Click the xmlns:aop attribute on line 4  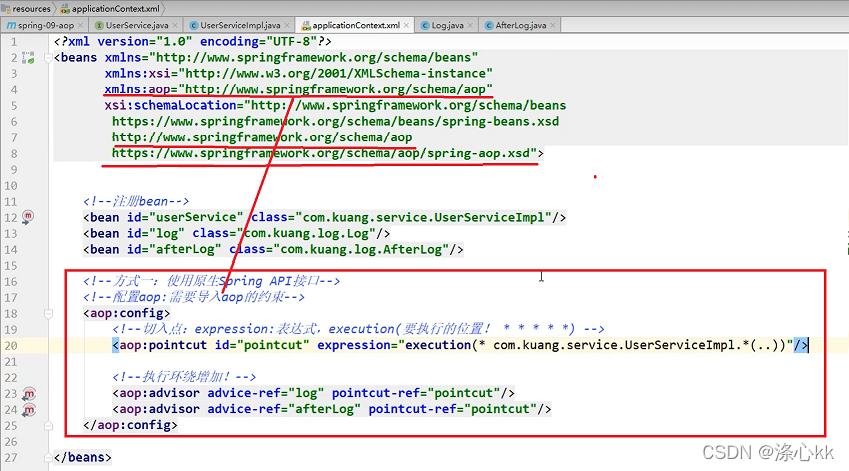(298, 89)
